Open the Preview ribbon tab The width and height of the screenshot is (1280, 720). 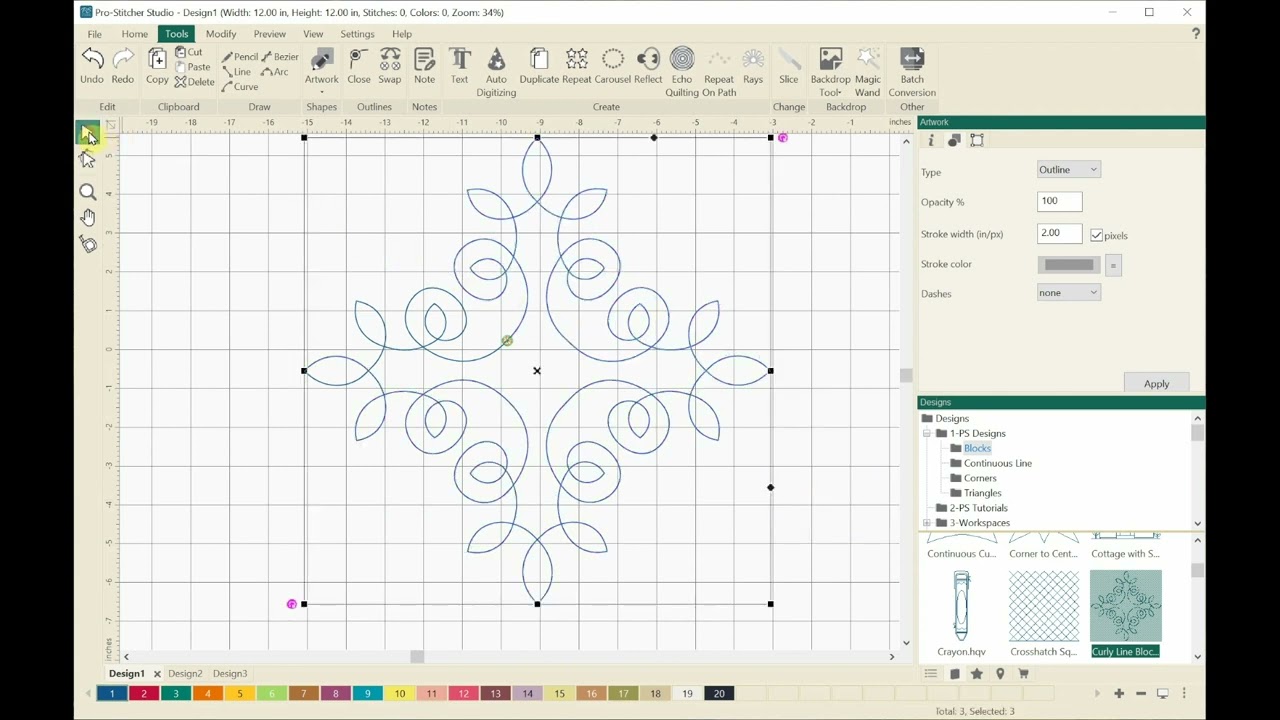click(269, 34)
